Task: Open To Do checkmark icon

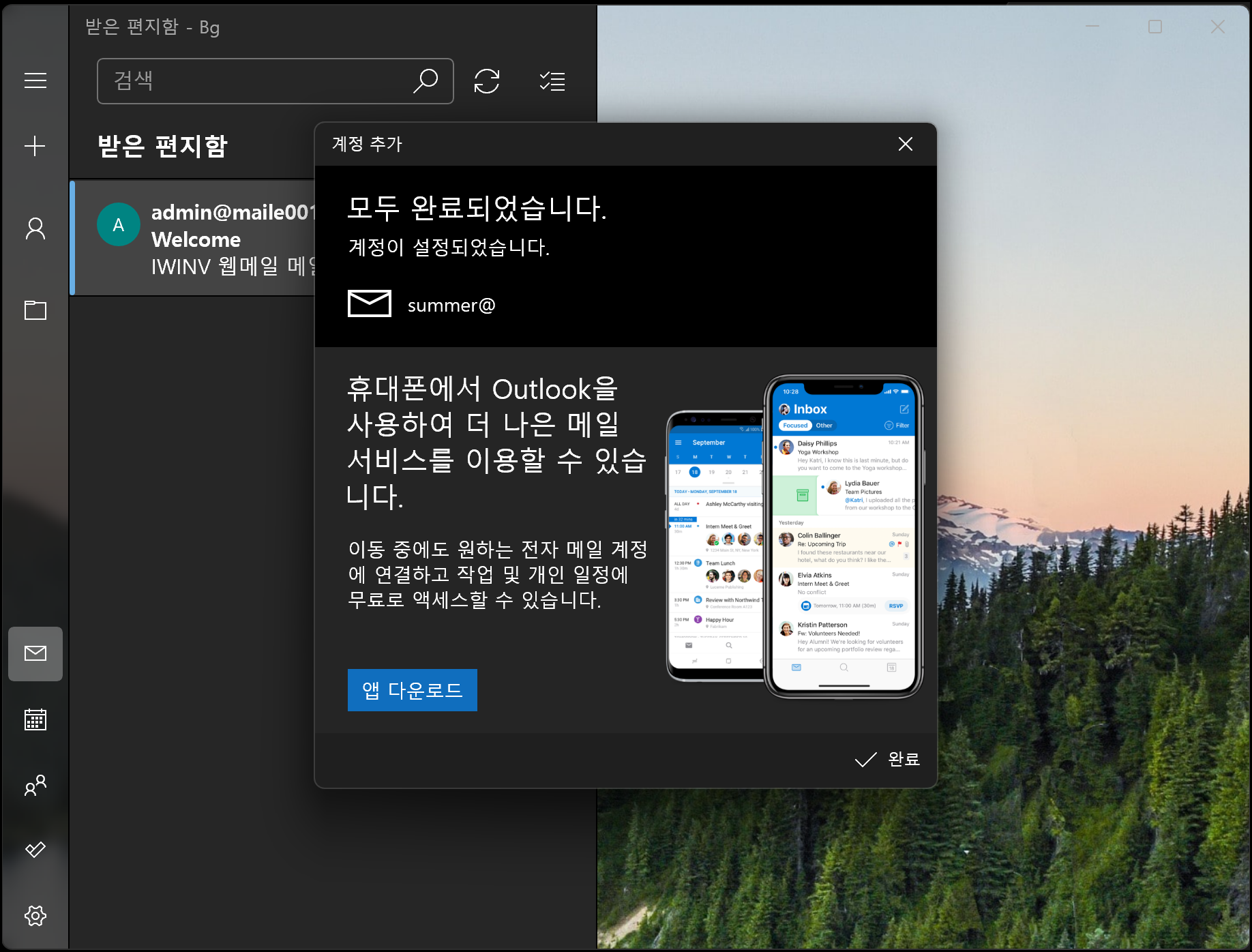Action: pyautogui.click(x=35, y=849)
